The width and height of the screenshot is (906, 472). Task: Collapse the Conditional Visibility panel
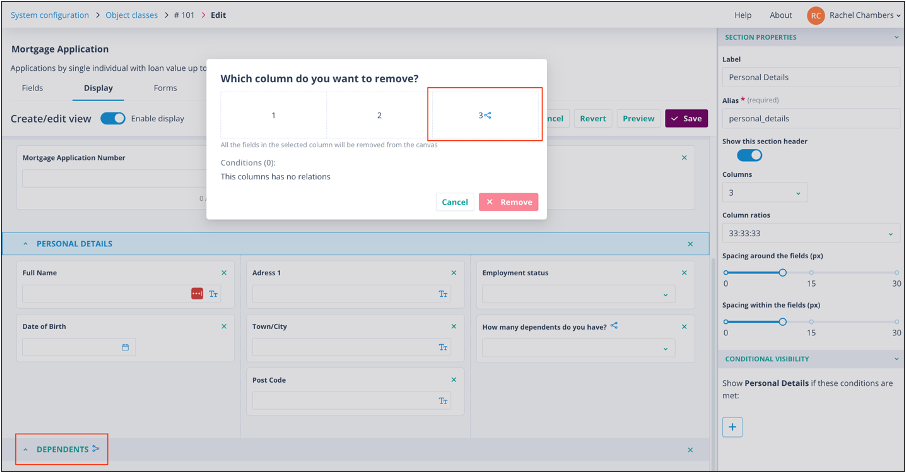tap(896, 359)
